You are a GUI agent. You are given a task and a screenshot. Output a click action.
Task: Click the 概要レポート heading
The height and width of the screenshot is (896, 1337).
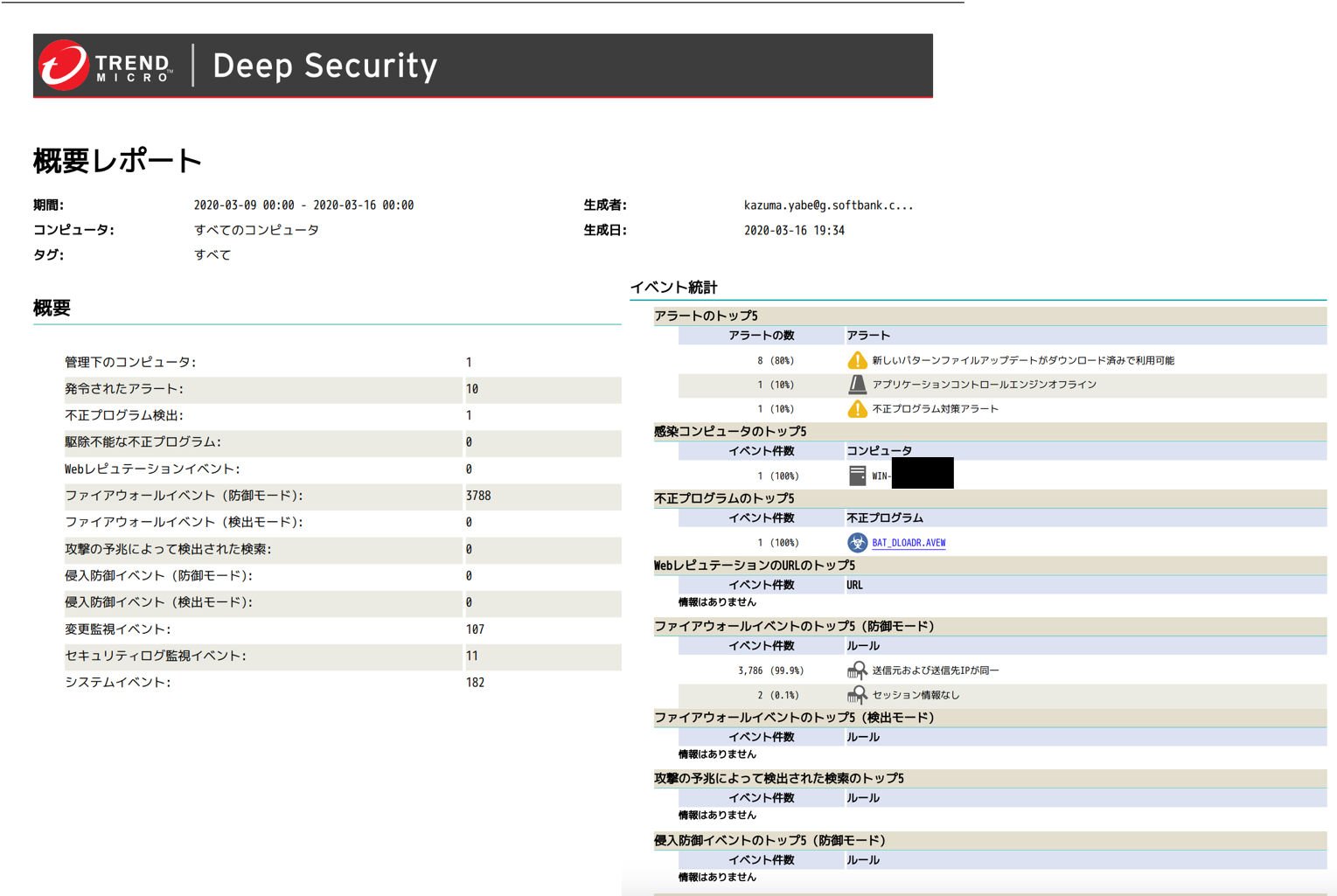[117, 161]
